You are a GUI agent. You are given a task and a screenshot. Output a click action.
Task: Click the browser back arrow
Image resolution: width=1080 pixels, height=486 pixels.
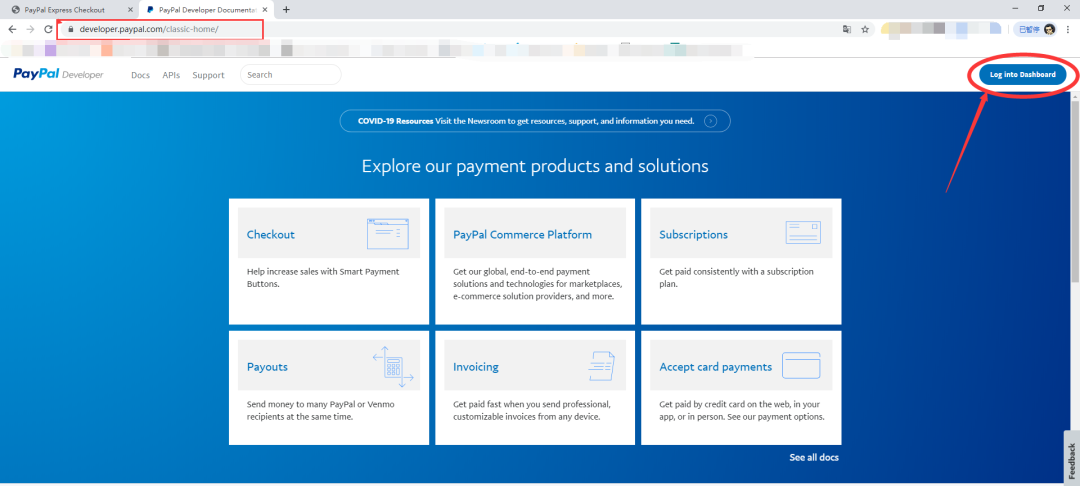12,30
